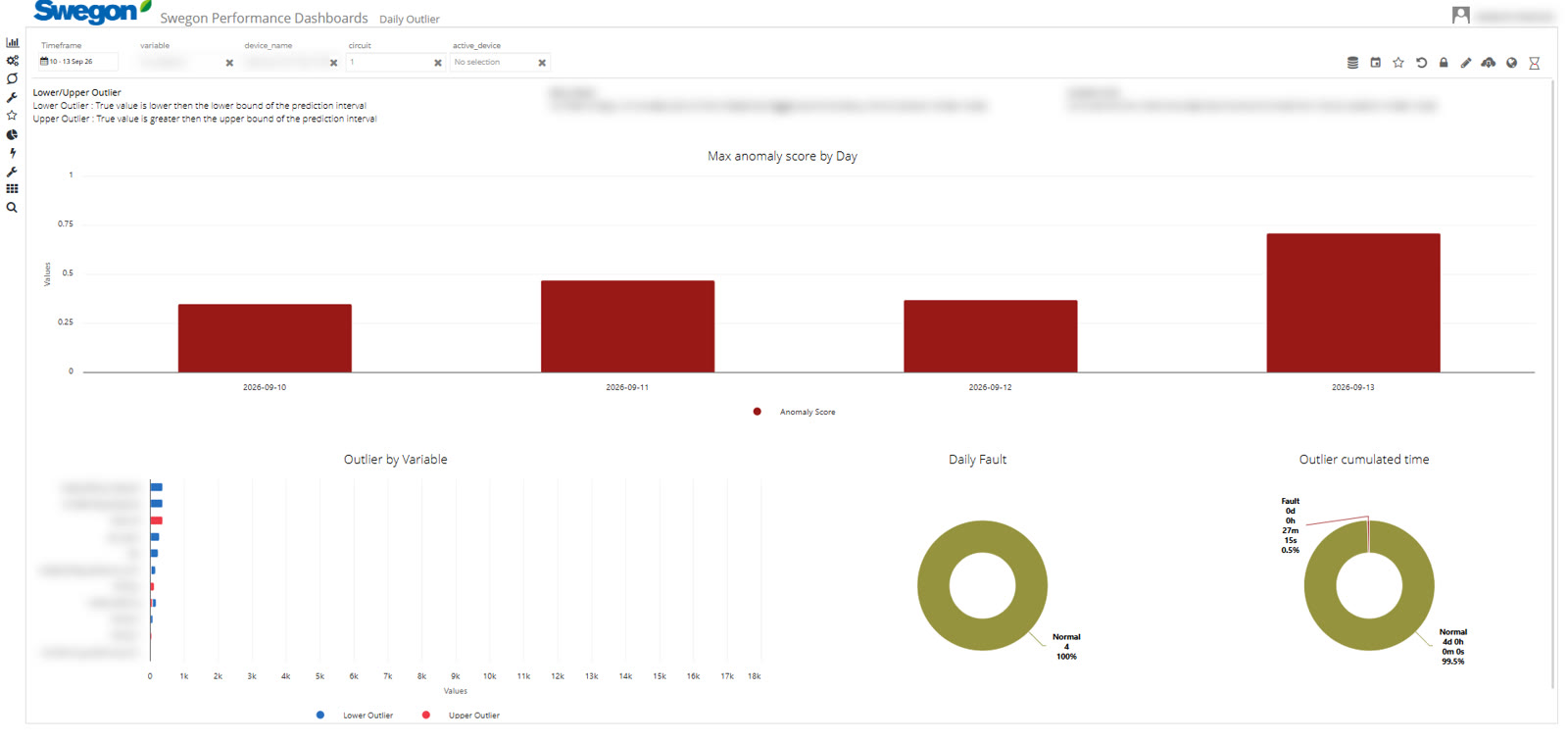Click the page vertical scrollbar

(1555, 384)
